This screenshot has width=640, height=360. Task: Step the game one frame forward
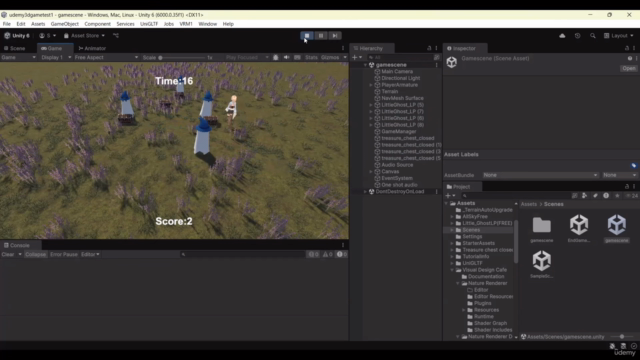(x=335, y=36)
